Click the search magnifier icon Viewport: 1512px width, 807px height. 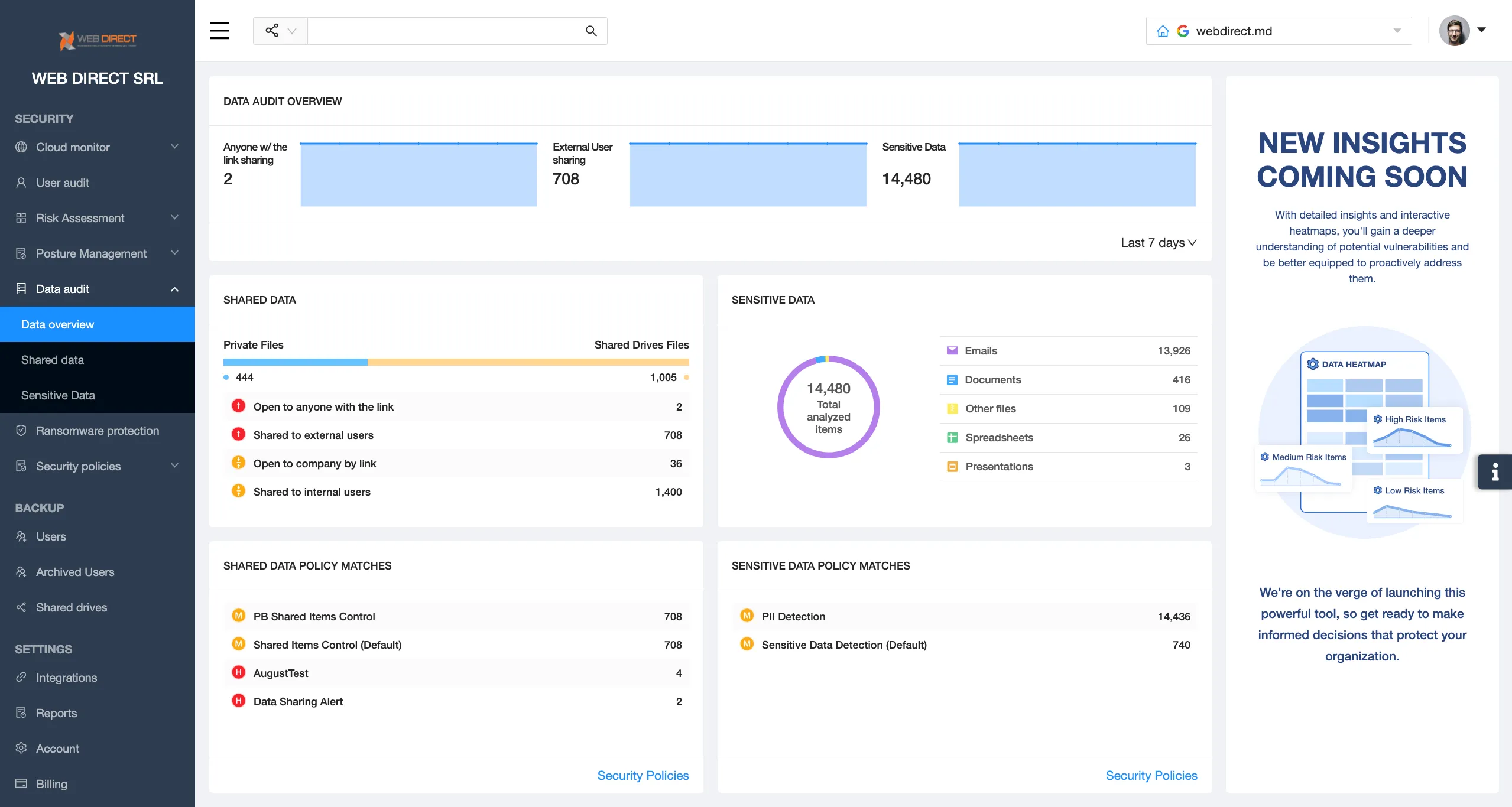click(591, 31)
